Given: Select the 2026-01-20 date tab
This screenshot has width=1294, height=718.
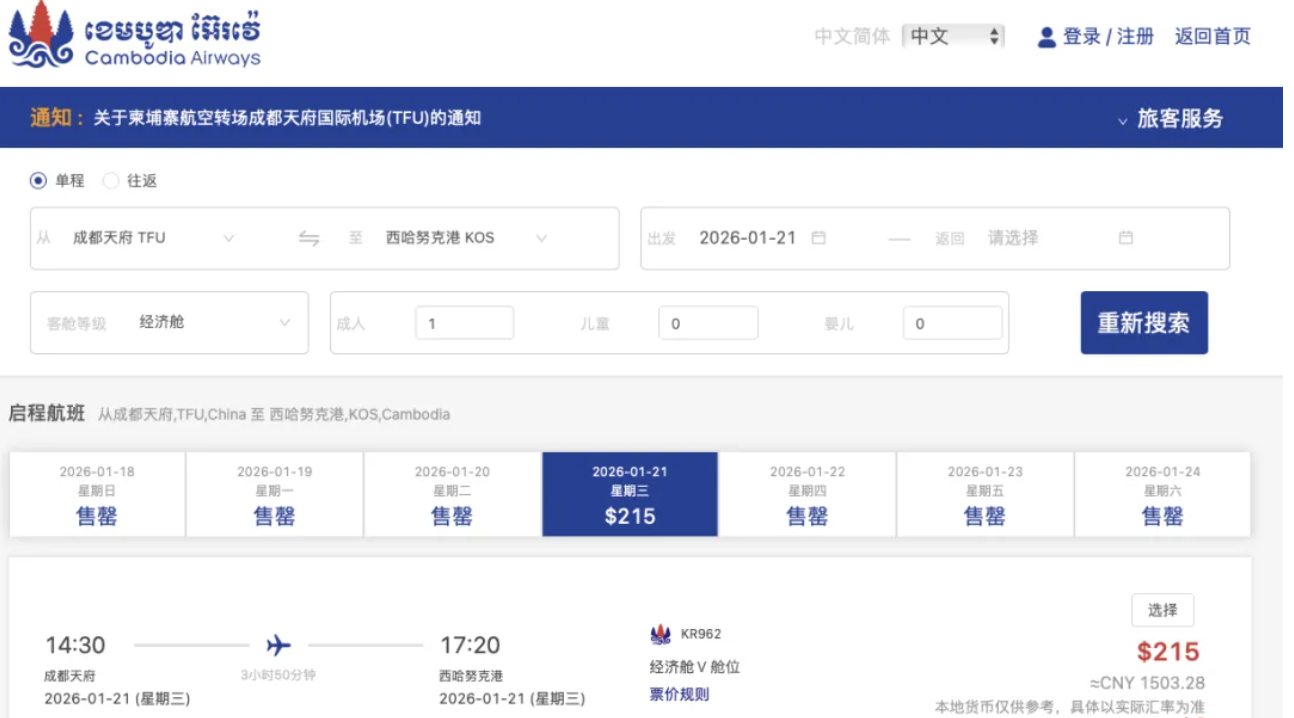Looking at the screenshot, I should tap(452, 494).
